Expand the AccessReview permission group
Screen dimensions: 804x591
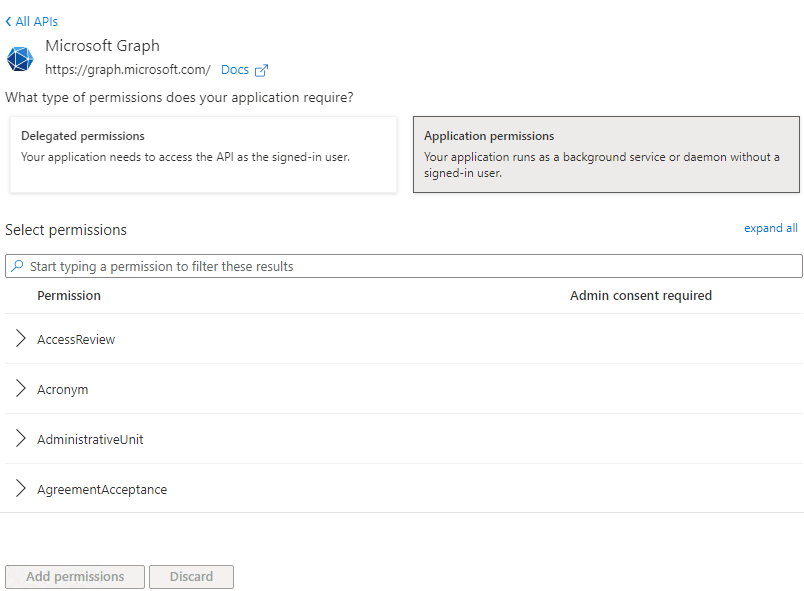20,338
